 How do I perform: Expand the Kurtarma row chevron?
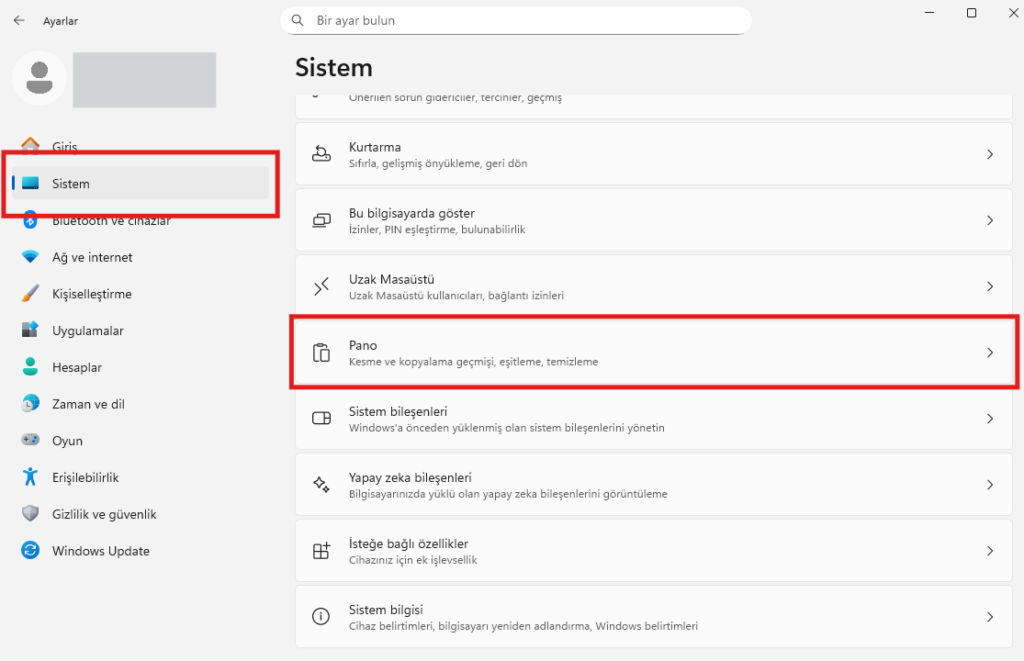pos(989,154)
